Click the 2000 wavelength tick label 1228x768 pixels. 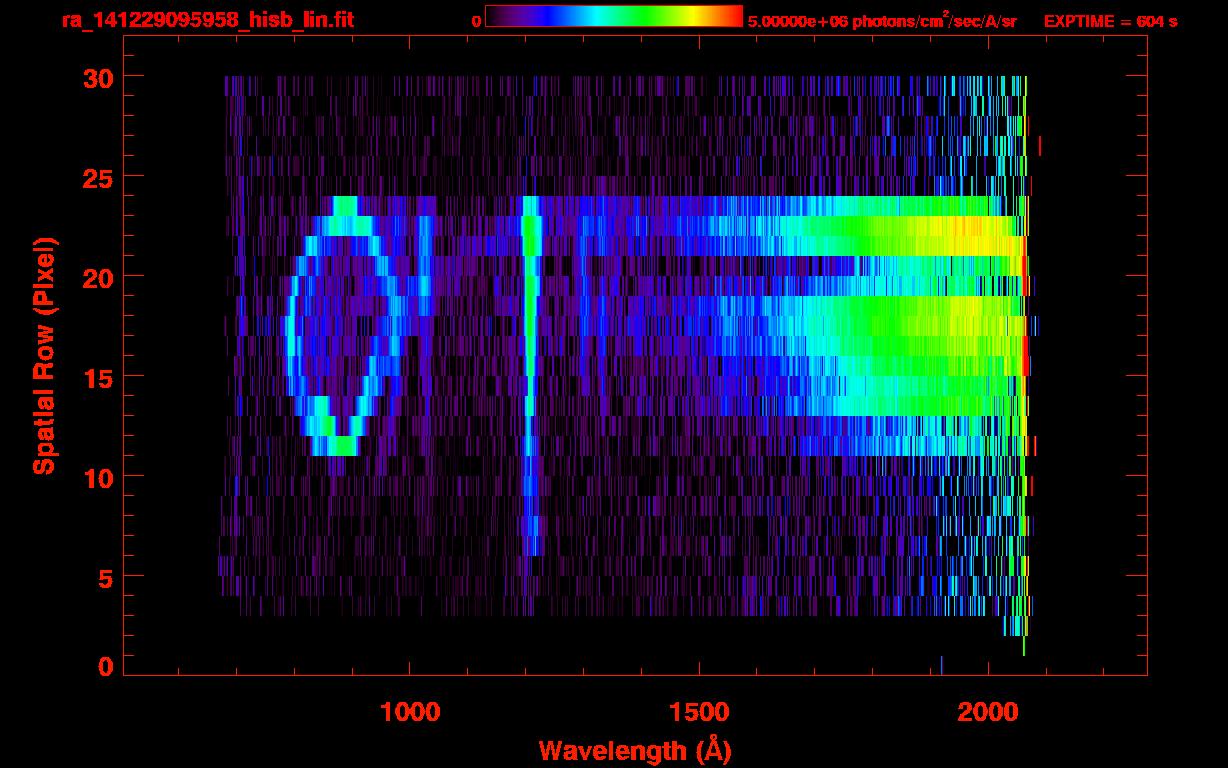pos(988,712)
